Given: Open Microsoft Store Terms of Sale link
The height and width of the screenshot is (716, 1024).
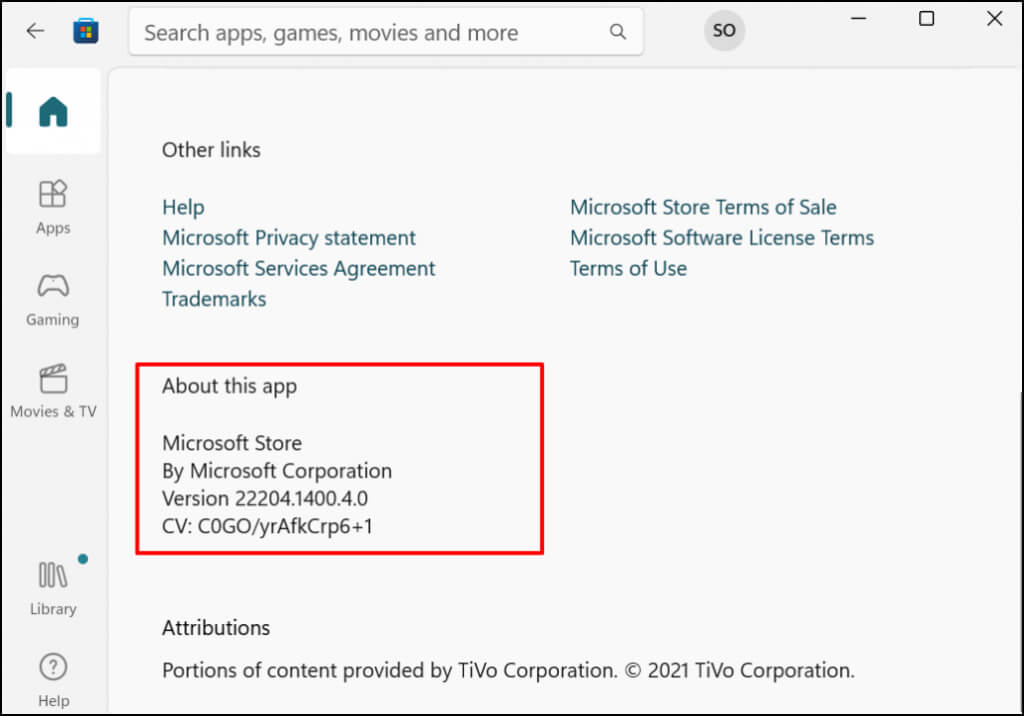Looking at the screenshot, I should tap(703, 207).
